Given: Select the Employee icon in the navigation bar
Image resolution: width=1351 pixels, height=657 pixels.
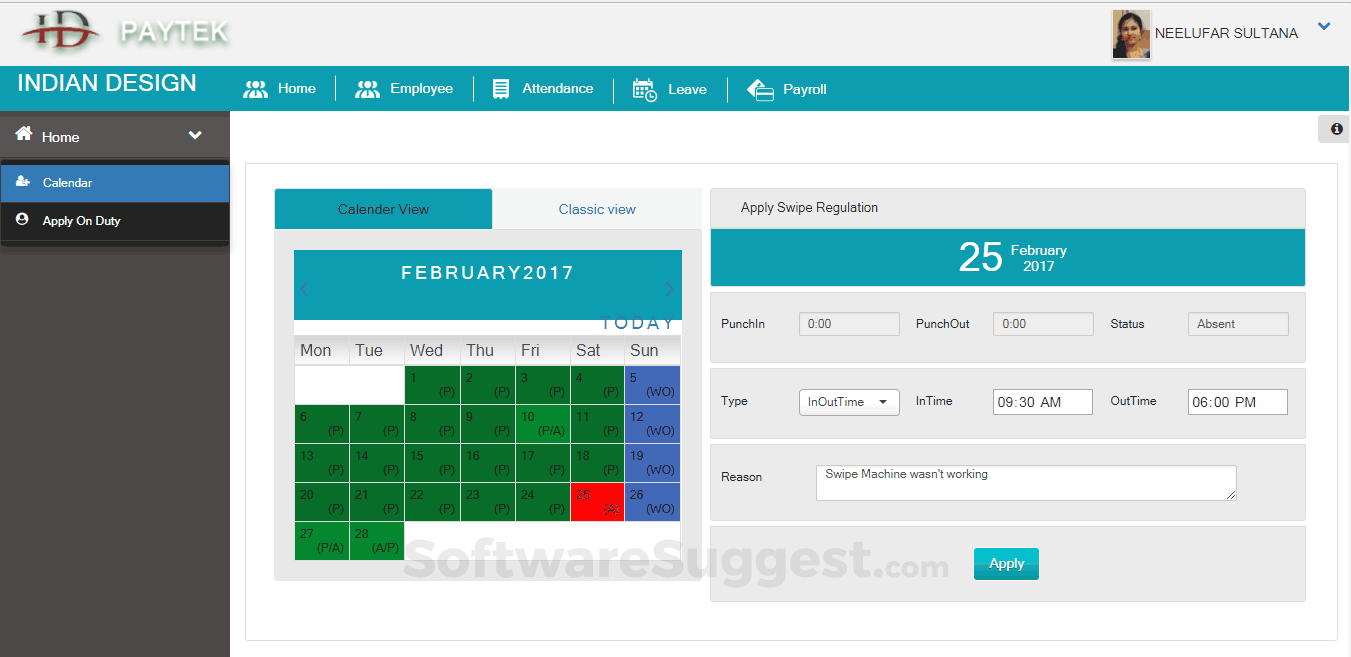Looking at the screenshot, I should coord(369,88).
